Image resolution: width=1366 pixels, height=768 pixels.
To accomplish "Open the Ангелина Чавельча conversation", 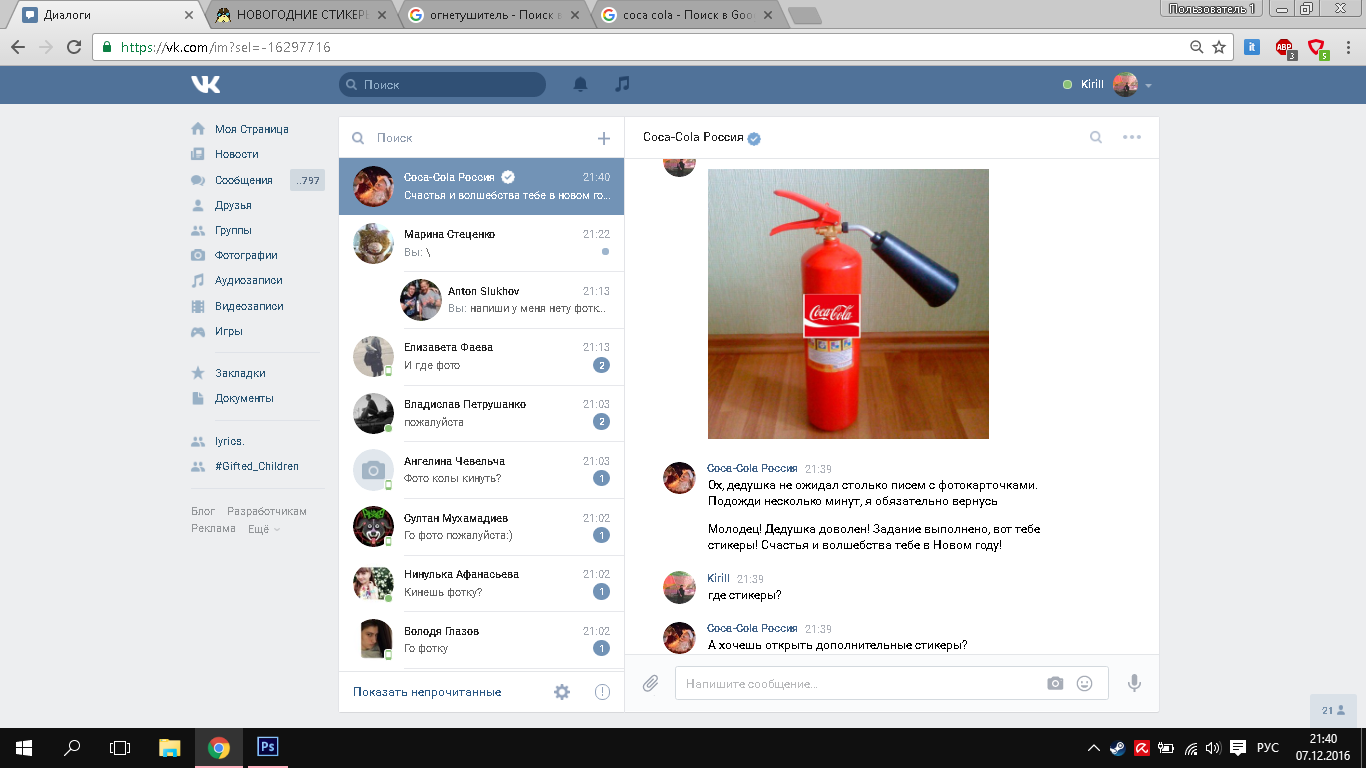I will pos(481,470).
